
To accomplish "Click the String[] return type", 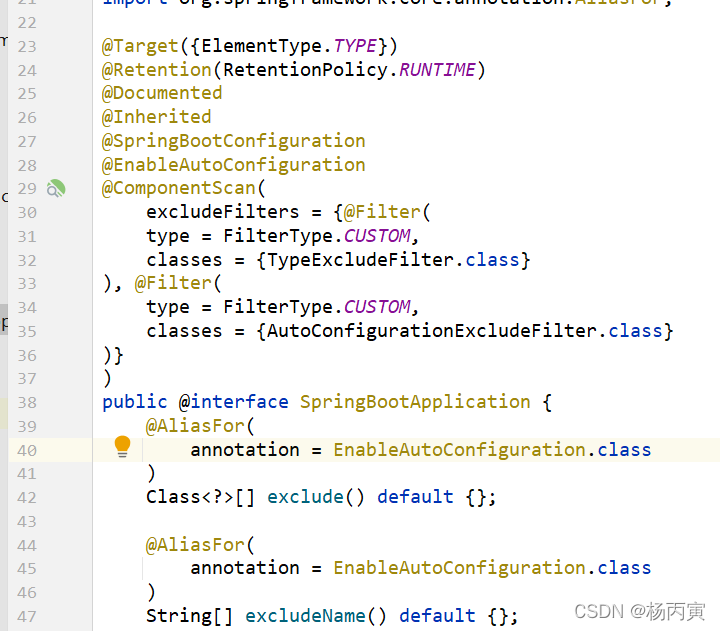I will pyautogui.click(x=190, y=616).
